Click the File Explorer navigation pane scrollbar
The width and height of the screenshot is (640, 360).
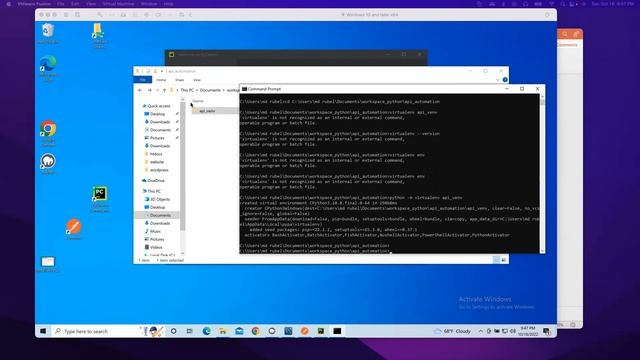tap(182, 176)
